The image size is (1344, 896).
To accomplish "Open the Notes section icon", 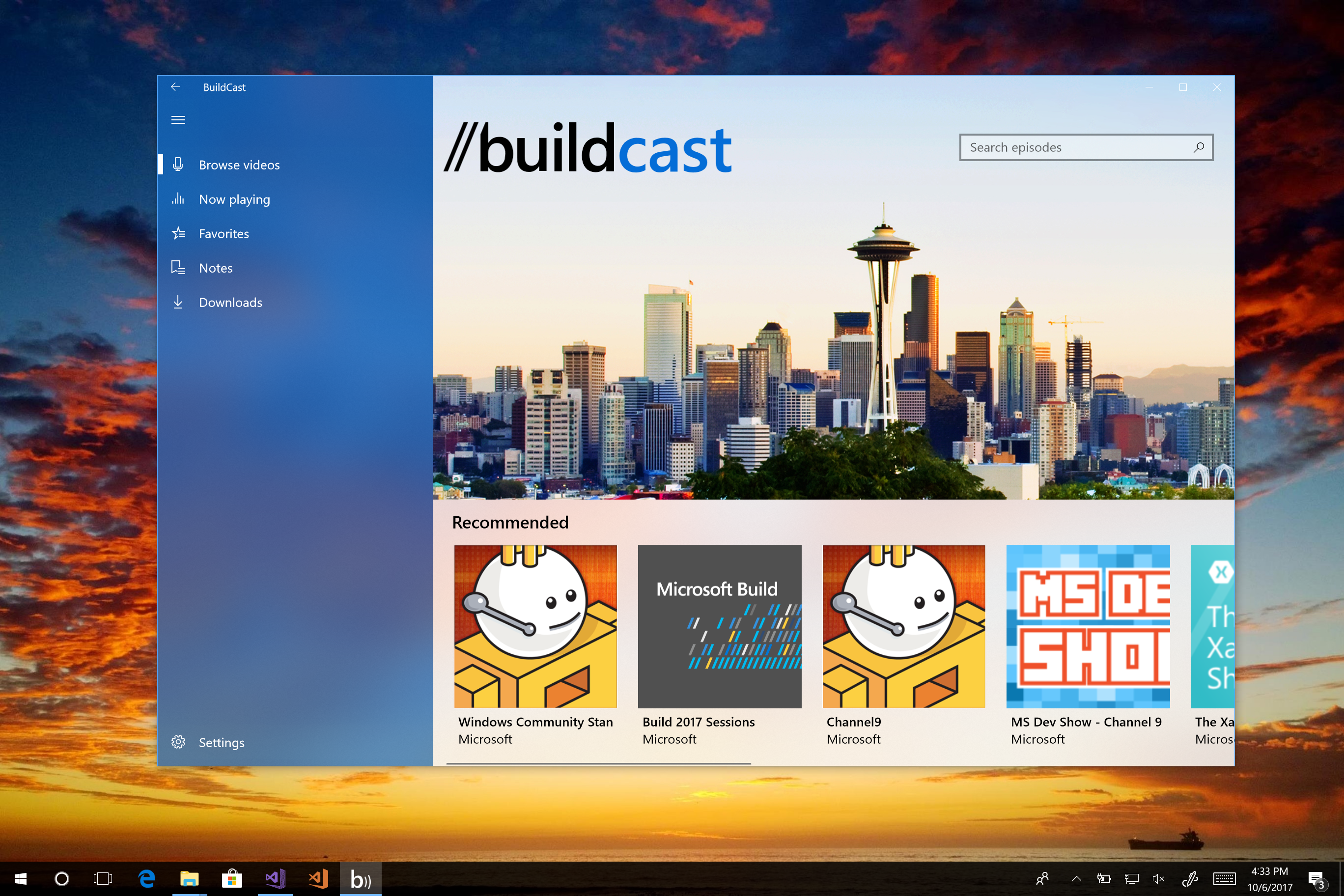I will coord(178,268).
